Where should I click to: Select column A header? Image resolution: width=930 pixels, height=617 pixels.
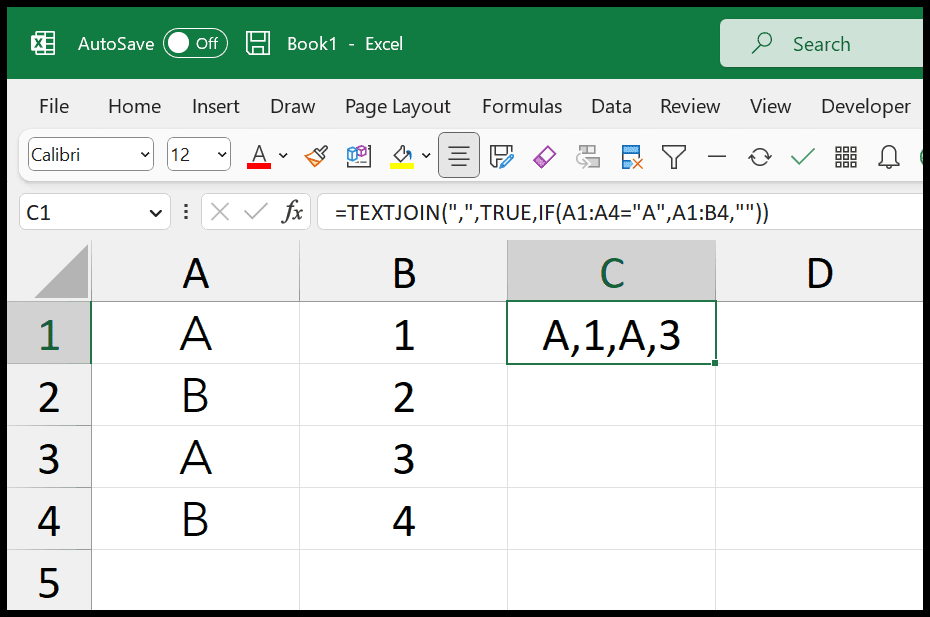click(x=196, y=271)
